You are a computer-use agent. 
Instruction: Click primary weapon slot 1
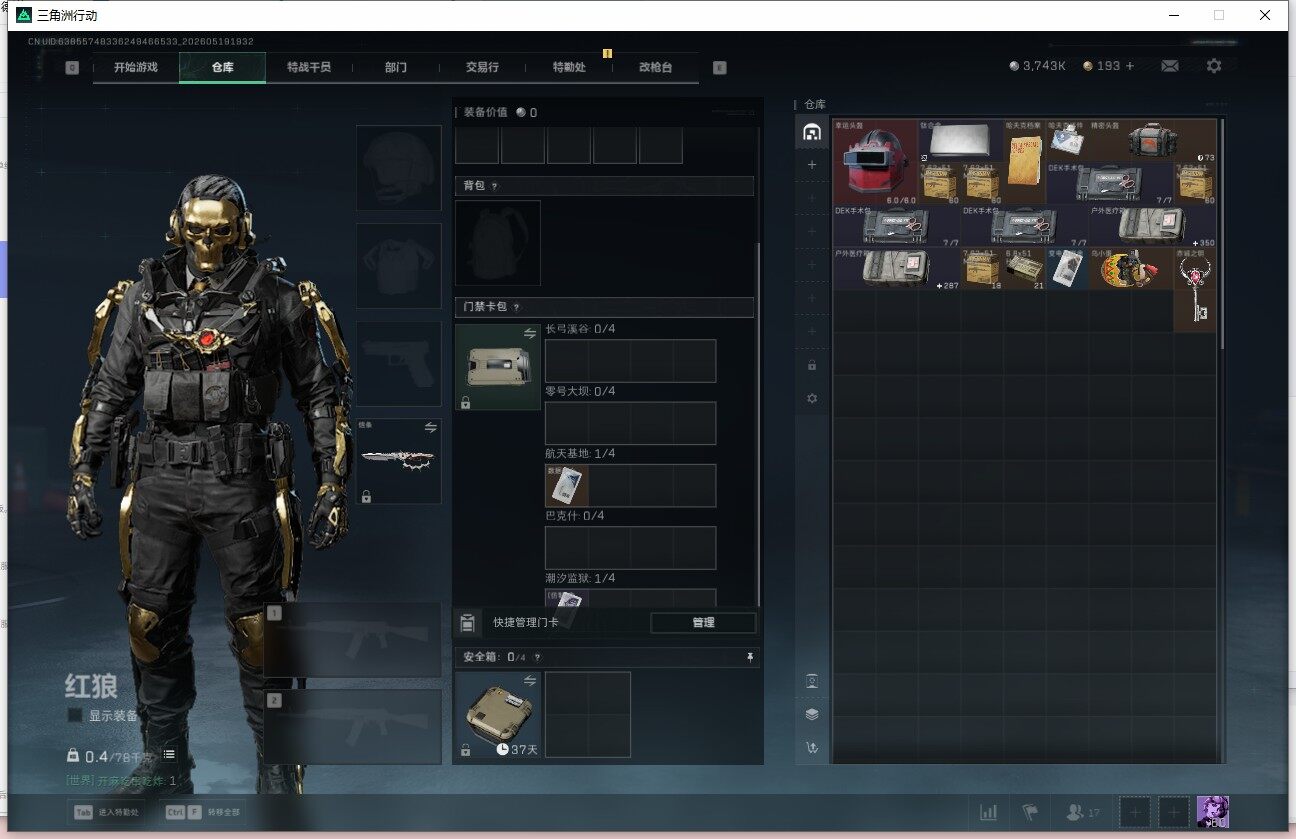pyautogui.click(x=352, y=640)
